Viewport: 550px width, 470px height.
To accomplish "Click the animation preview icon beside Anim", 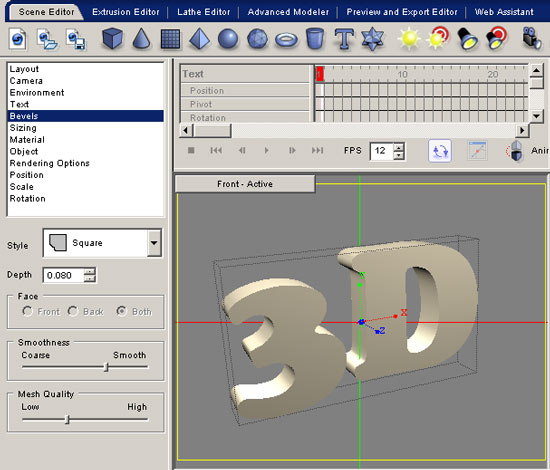I will tap(515, 151).
